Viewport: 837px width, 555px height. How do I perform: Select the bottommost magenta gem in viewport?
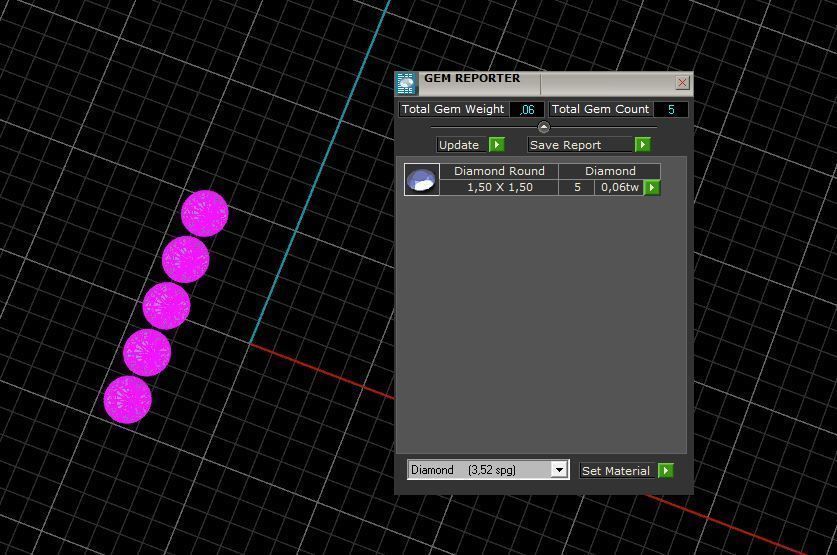coord(128,400)
